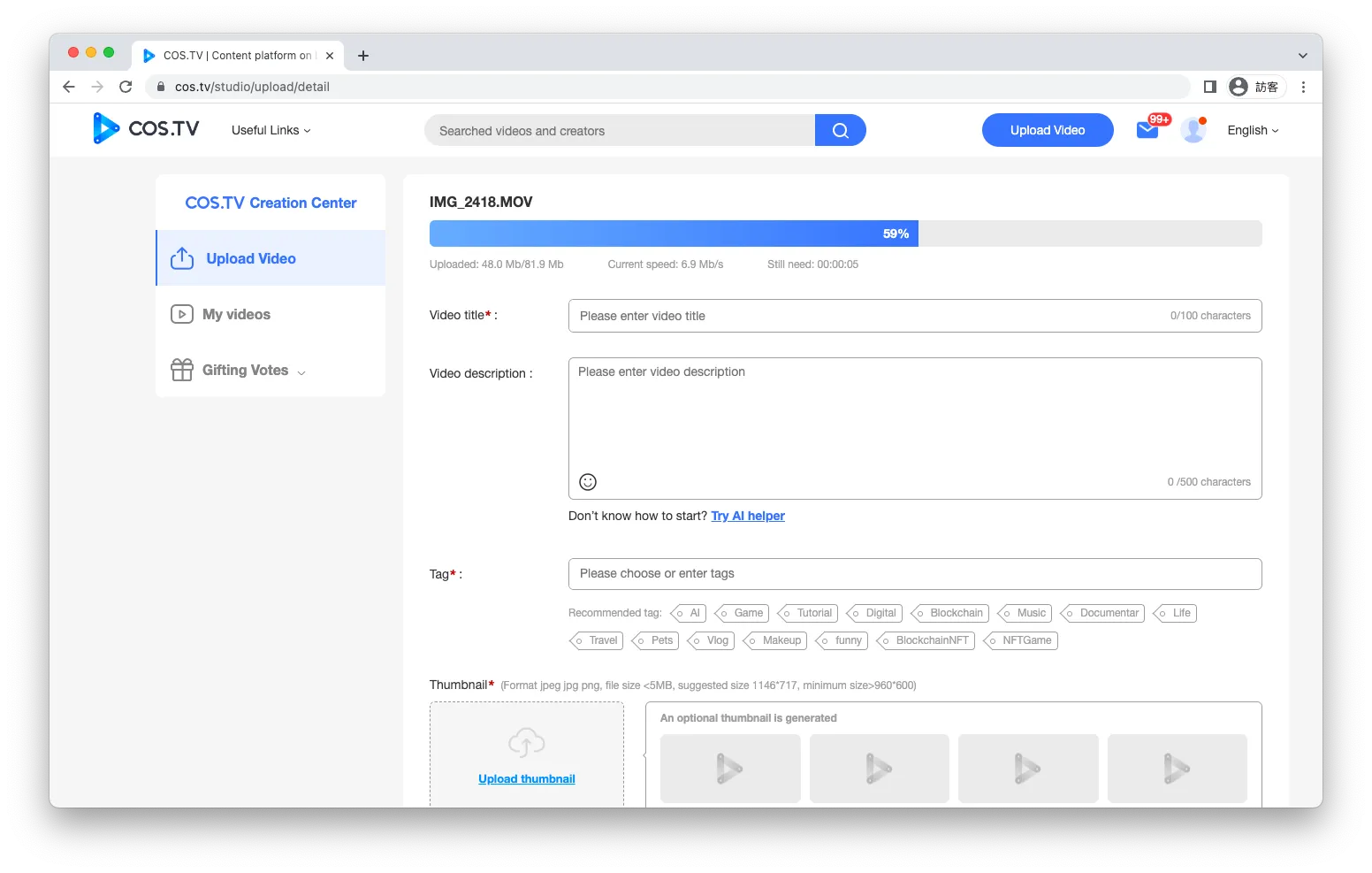Add the Makeup recommended tag
The image size is (1372, 873).
pyautogui.click(x=775, y=640)
